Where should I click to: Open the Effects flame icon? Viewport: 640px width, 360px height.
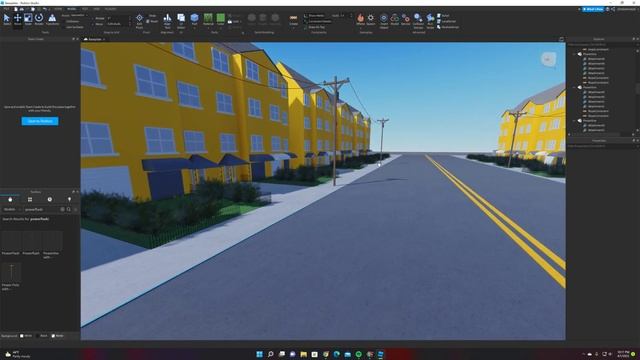tap(360, 18)
